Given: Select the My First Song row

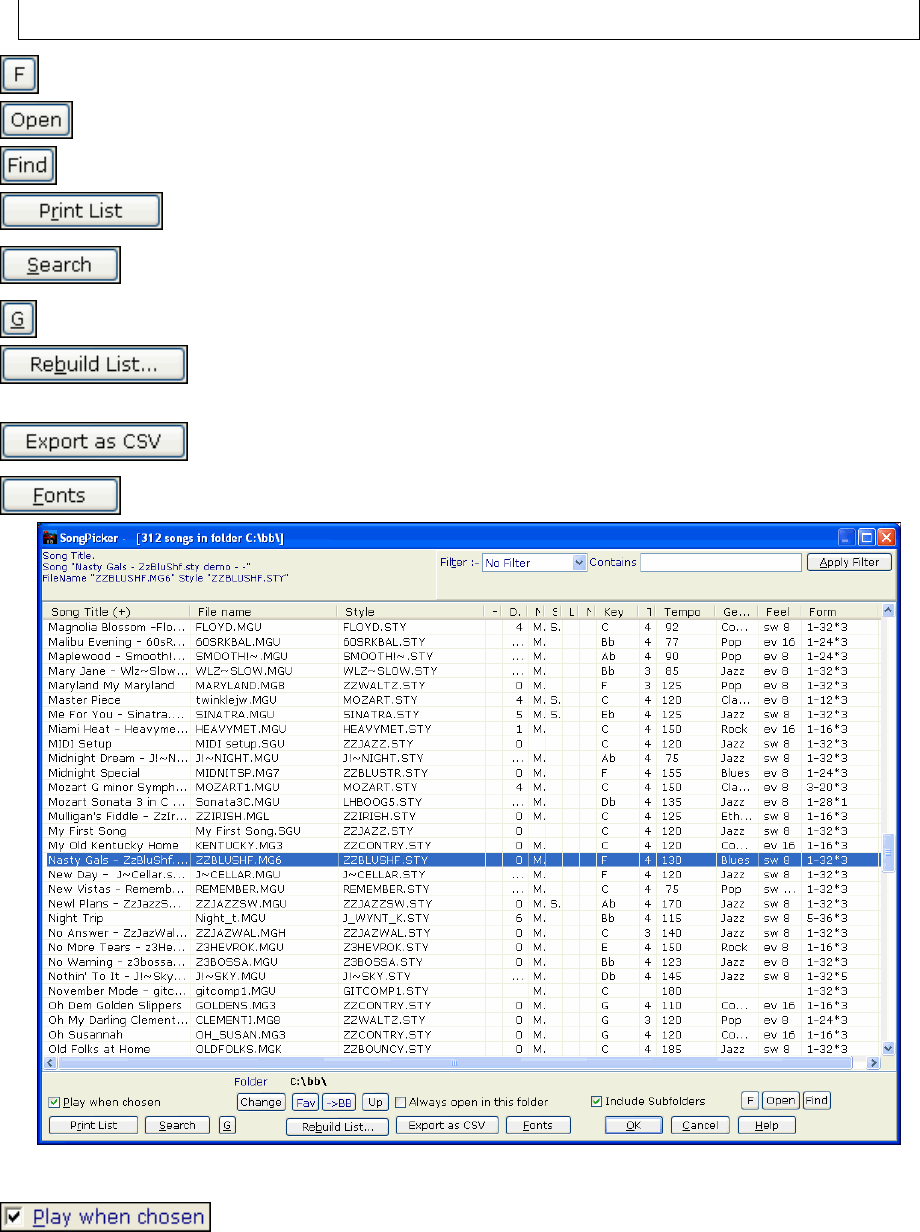Looking at the screenshot, I should pos(462,830).
